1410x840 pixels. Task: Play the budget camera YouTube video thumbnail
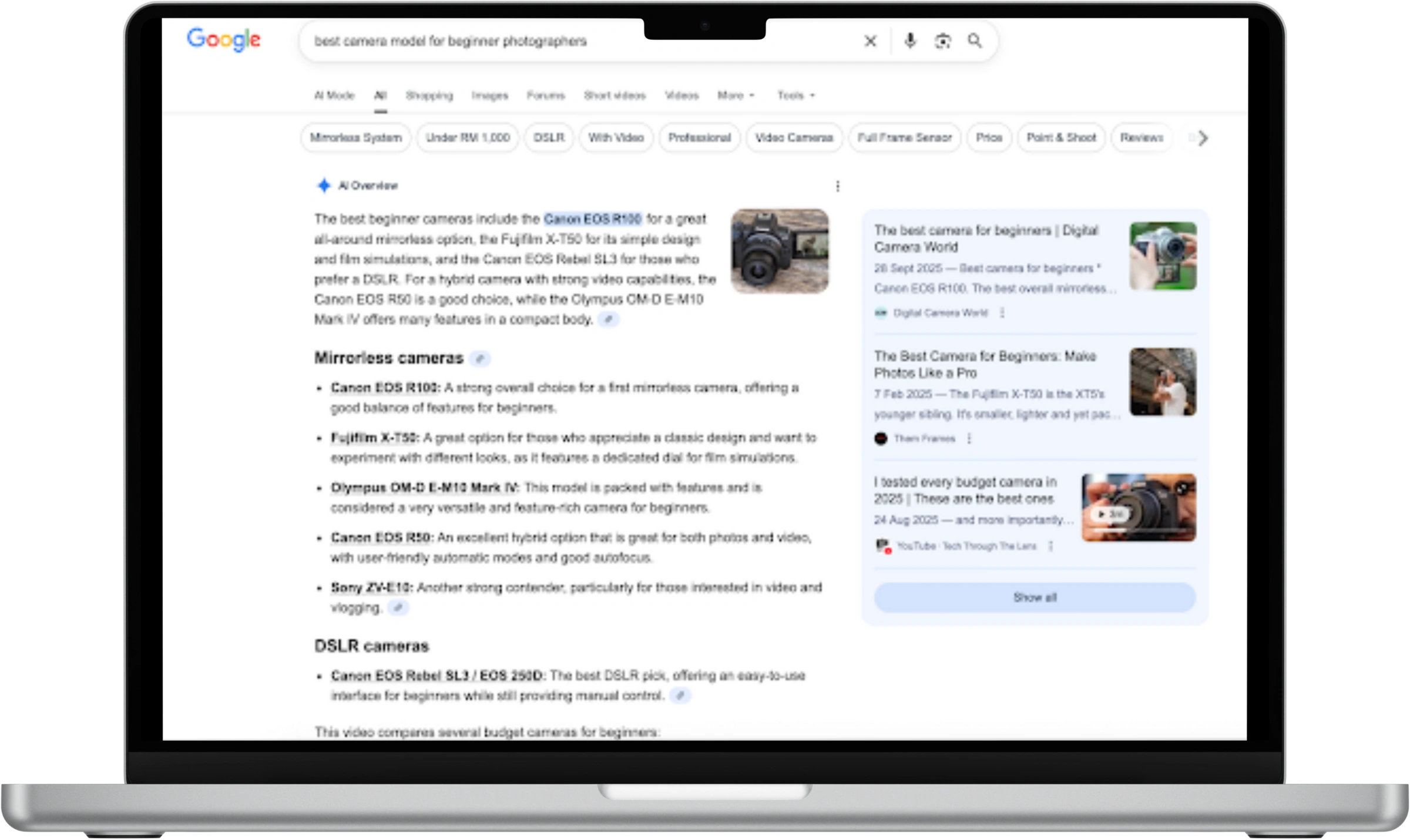[x=1138, y=508]
